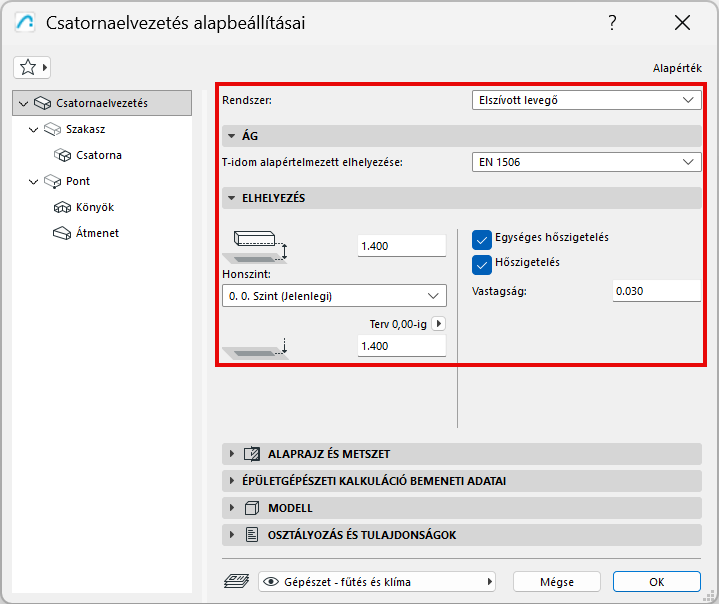The image size is (719, 604).
Task: Open the Honszint story dropdown
Action: coord(333,295)
